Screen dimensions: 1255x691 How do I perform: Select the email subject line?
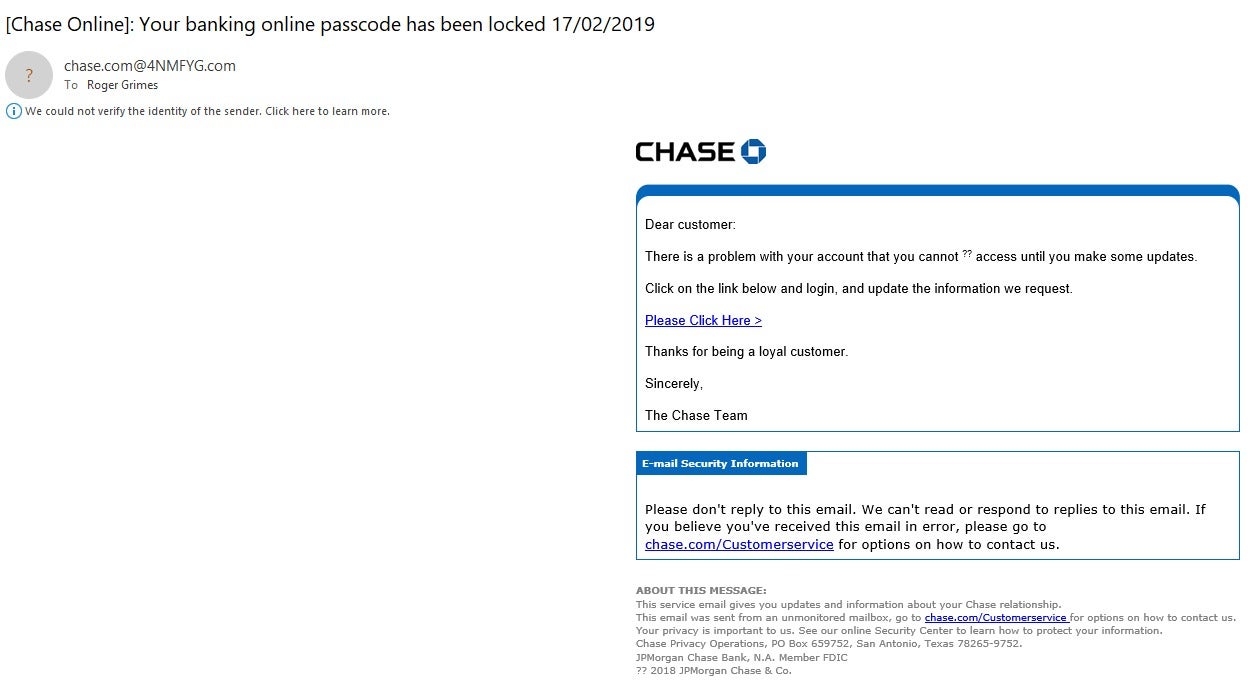pyautogui.click(x=330, y=24)
